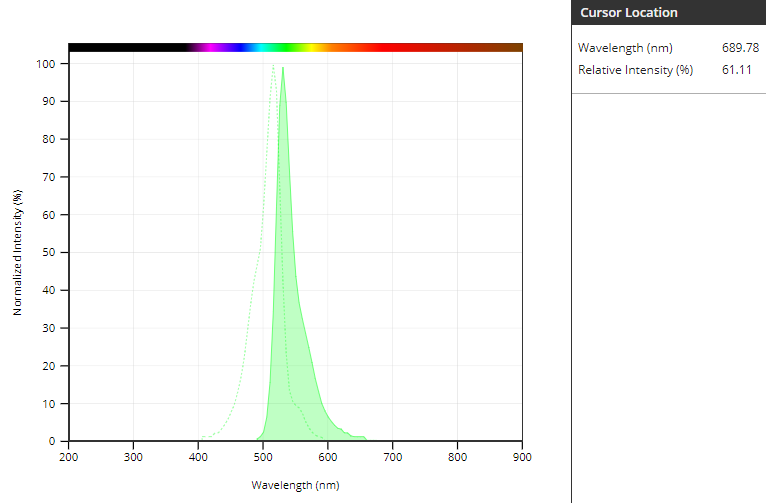Click the 900 tick label on x-axis
Screen dimensions: 766x503
coord(521,457)
